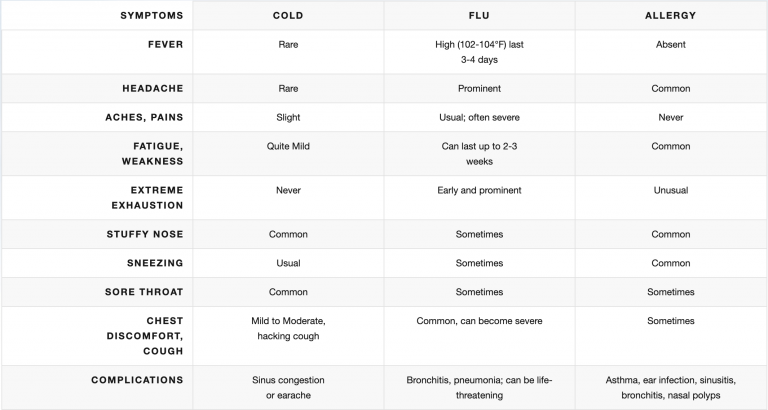Click the STUFFY NOSE row label
This screenshot has width=768, height=410.
[145, 234]
